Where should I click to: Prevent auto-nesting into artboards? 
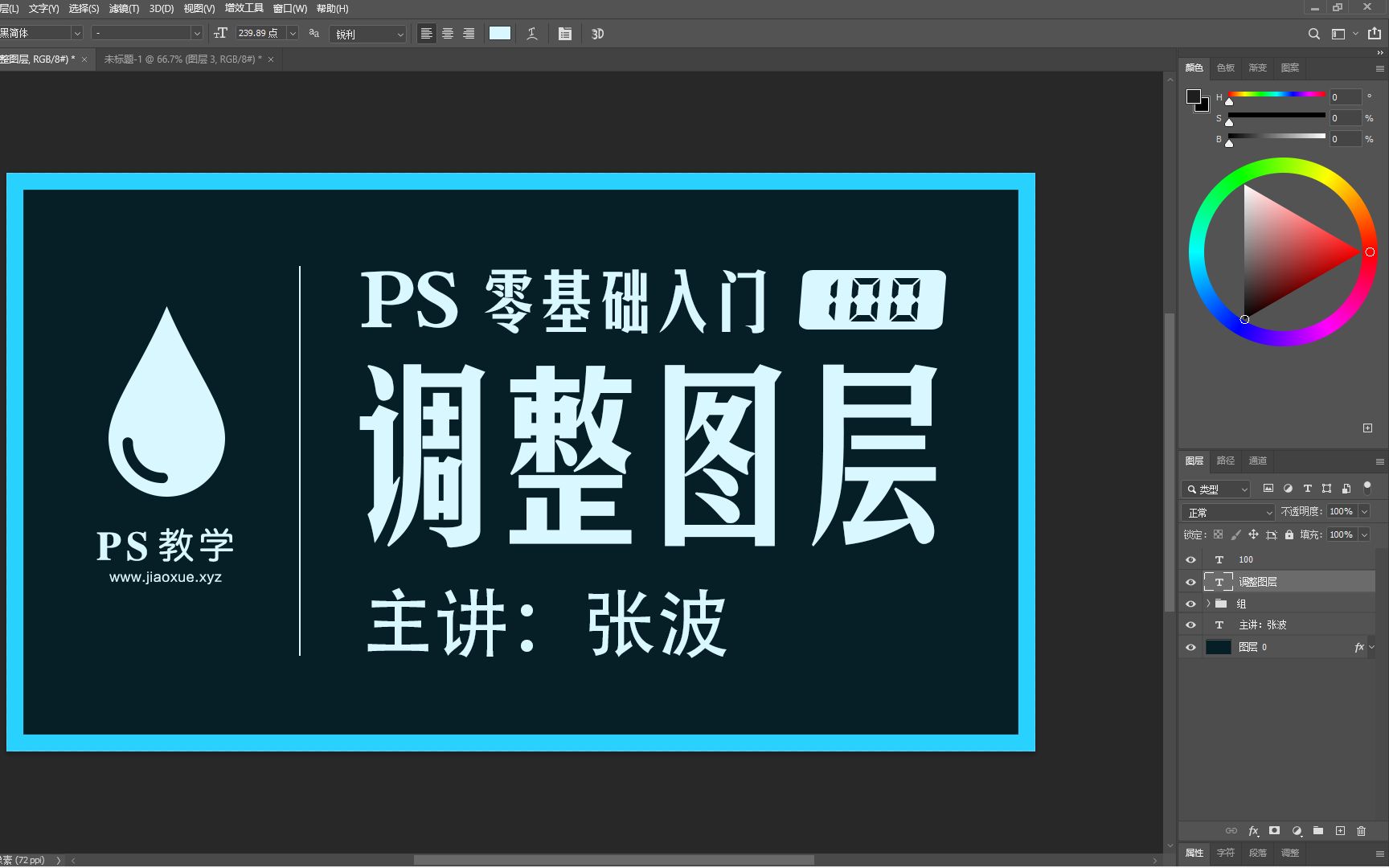point(1271,534)
